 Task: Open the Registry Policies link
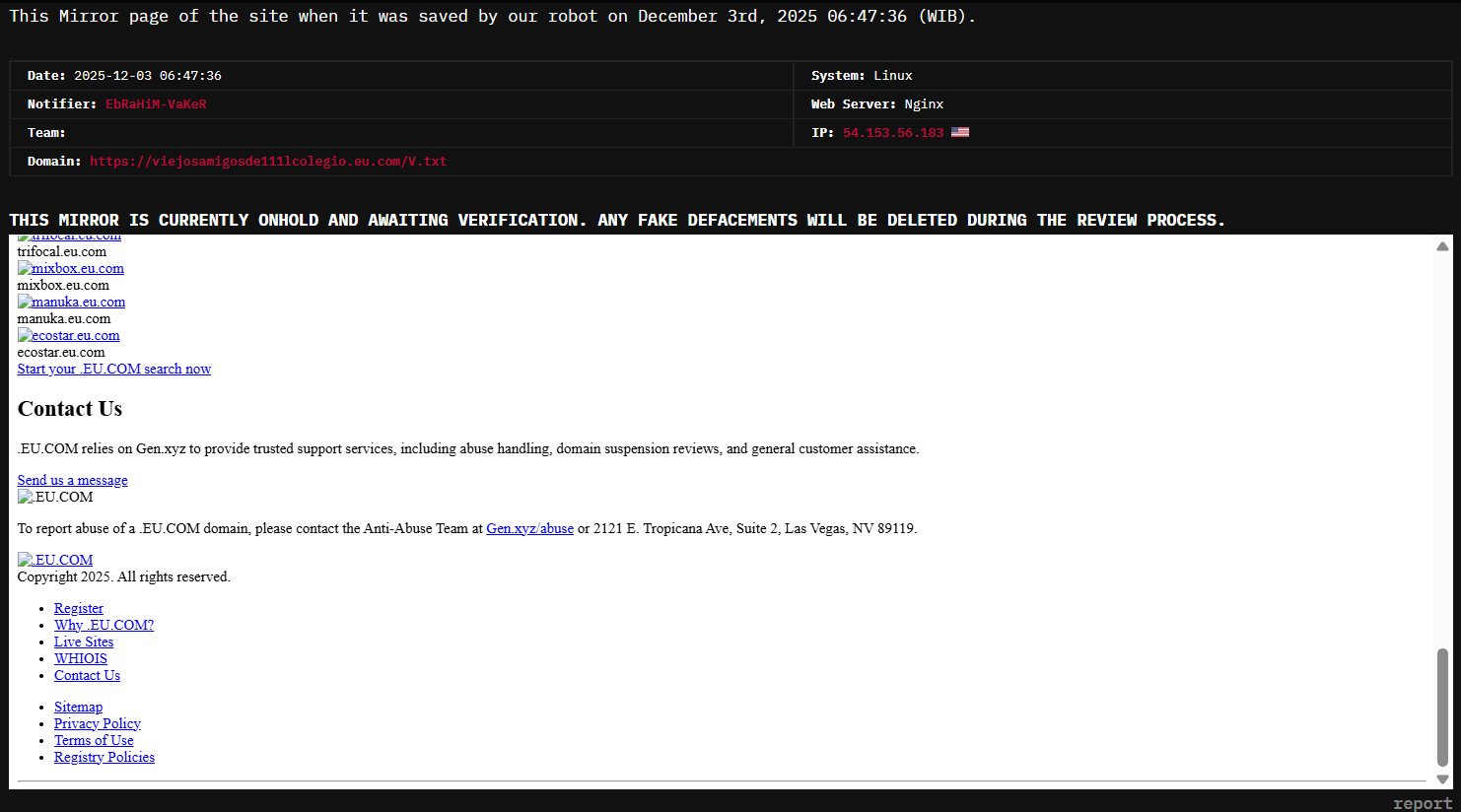[x=104, y=757]
